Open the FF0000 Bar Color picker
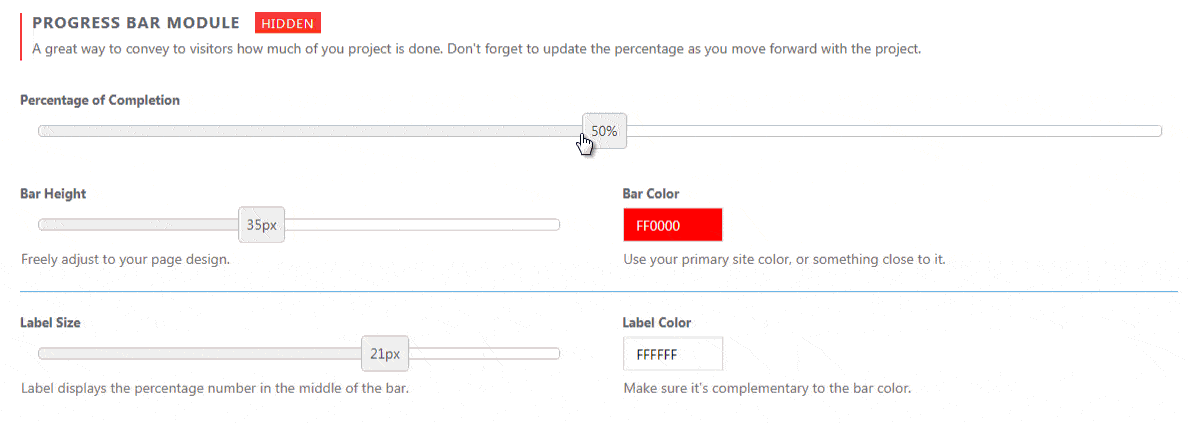This screenshot has width=1188, height=423. coord(673,225)
